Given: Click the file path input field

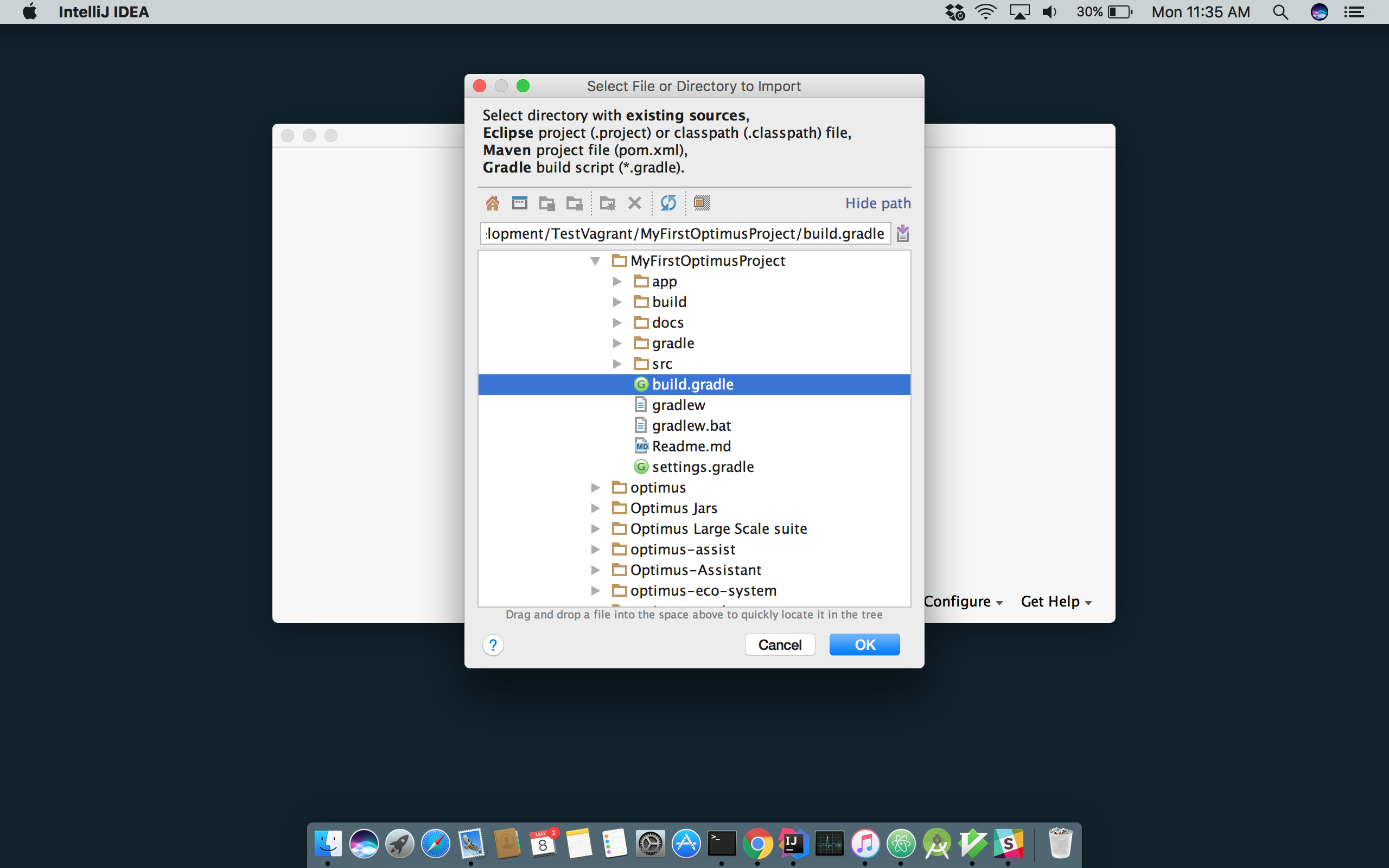Looking at the screenshot, I should (685, 234).
